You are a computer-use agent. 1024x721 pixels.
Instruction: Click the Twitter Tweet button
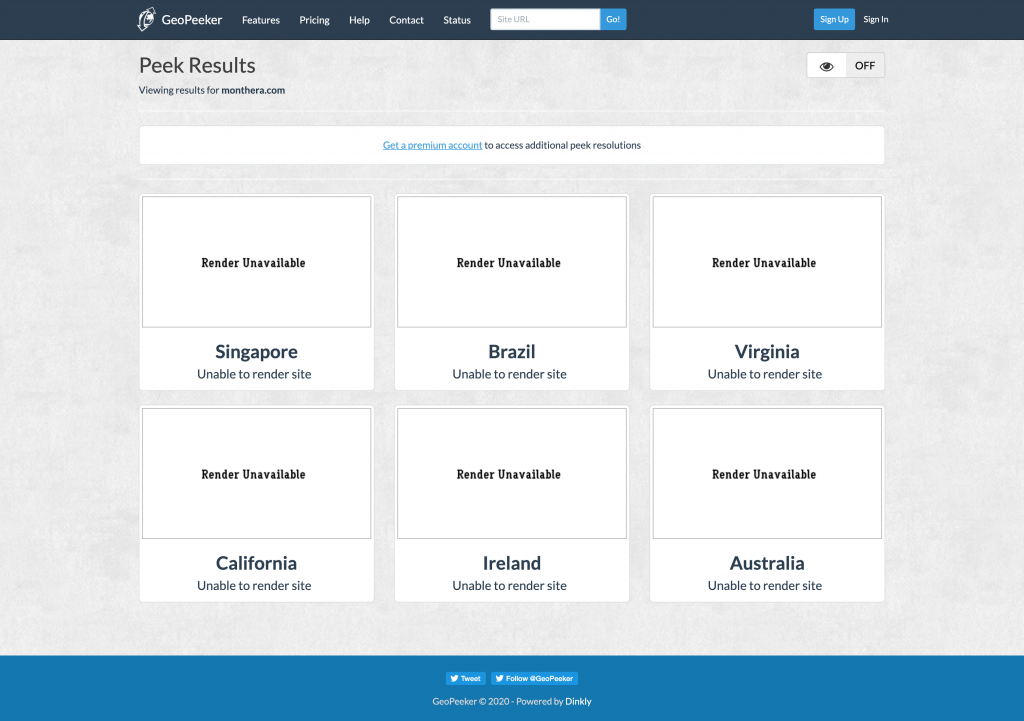tap(465, 678)
